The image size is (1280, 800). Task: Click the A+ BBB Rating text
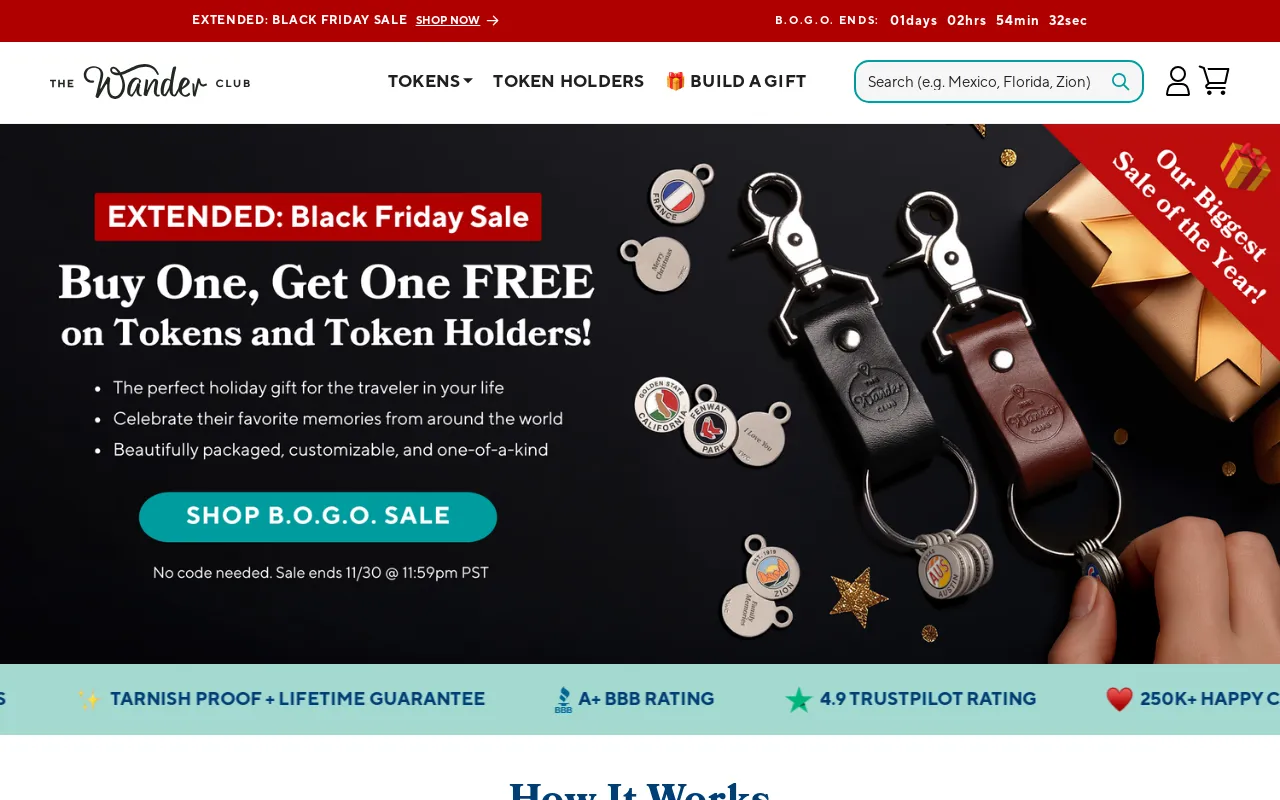point(646,699)
